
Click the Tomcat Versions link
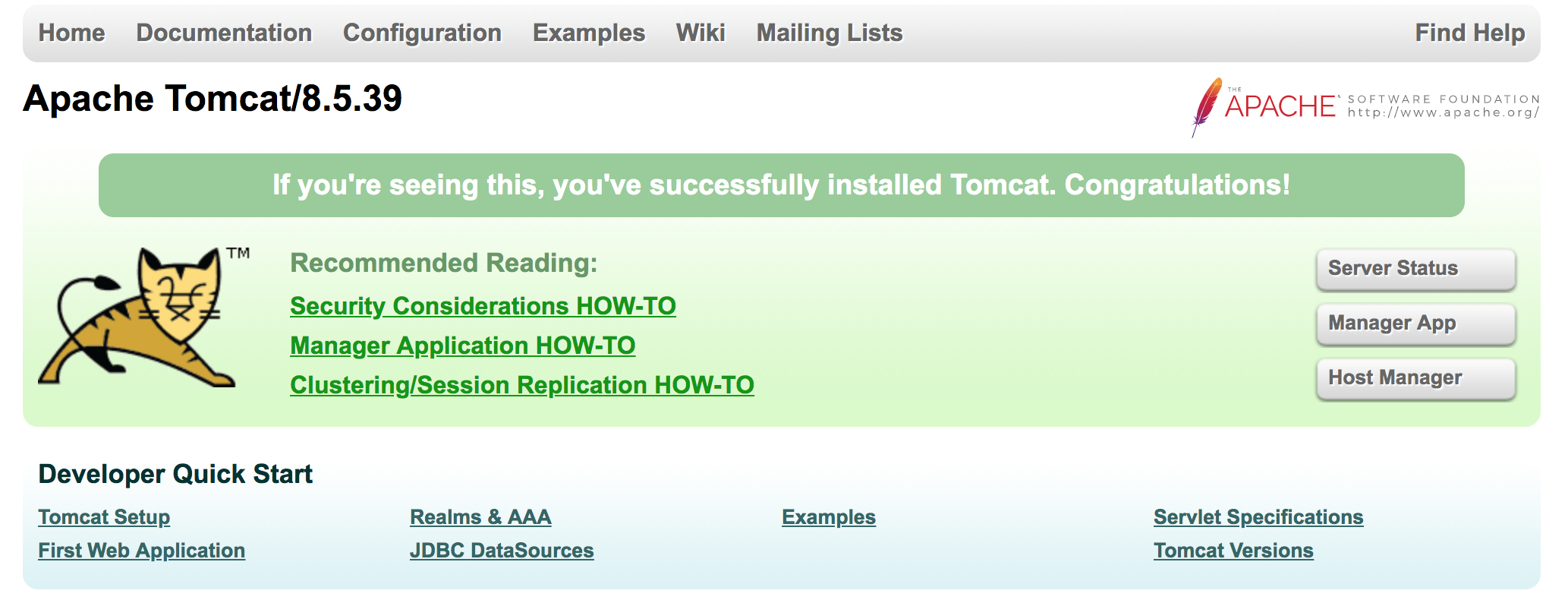point(1233,550)
